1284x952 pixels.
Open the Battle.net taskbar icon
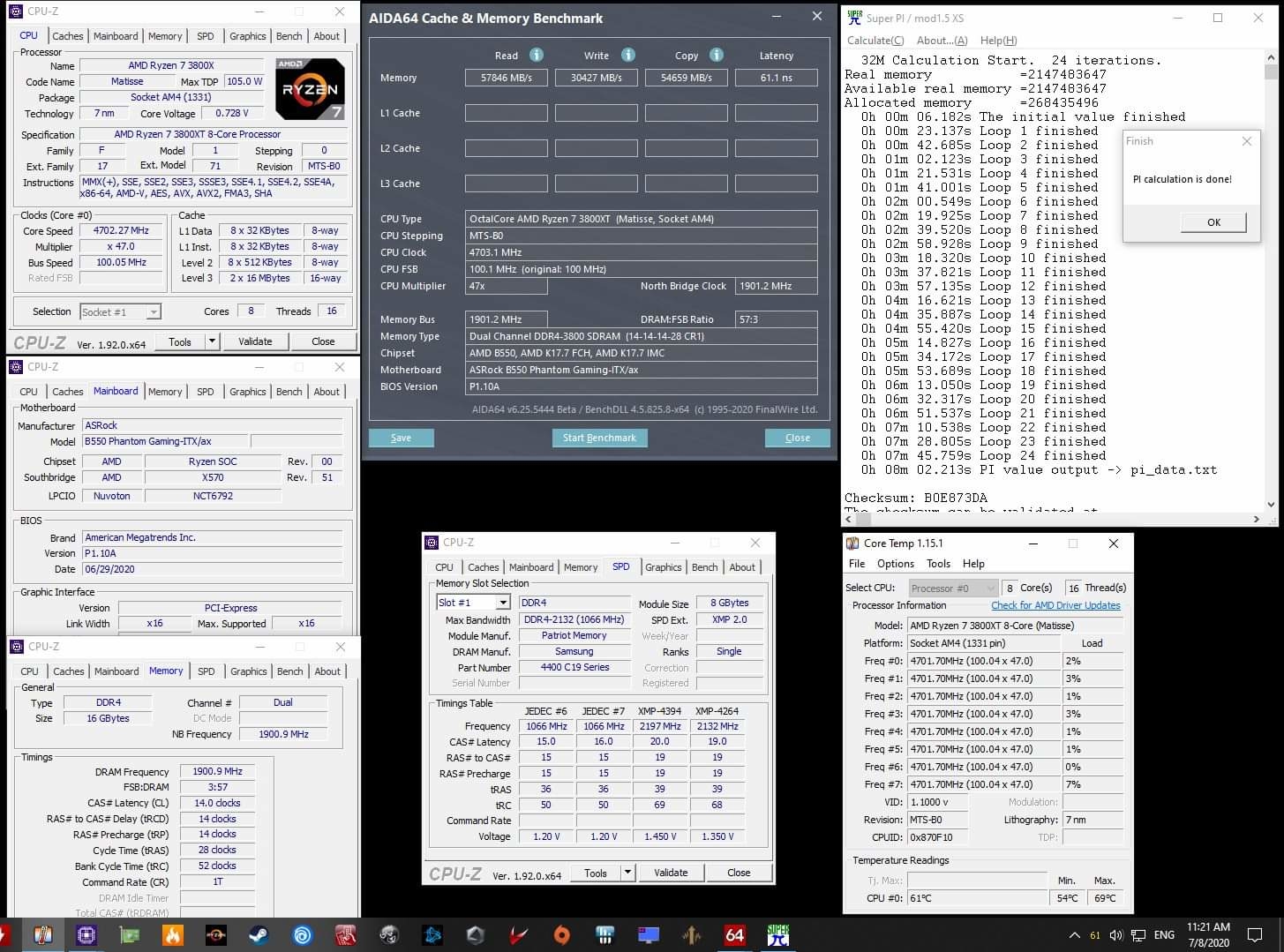pyautogui.click(x=432, y=934)
